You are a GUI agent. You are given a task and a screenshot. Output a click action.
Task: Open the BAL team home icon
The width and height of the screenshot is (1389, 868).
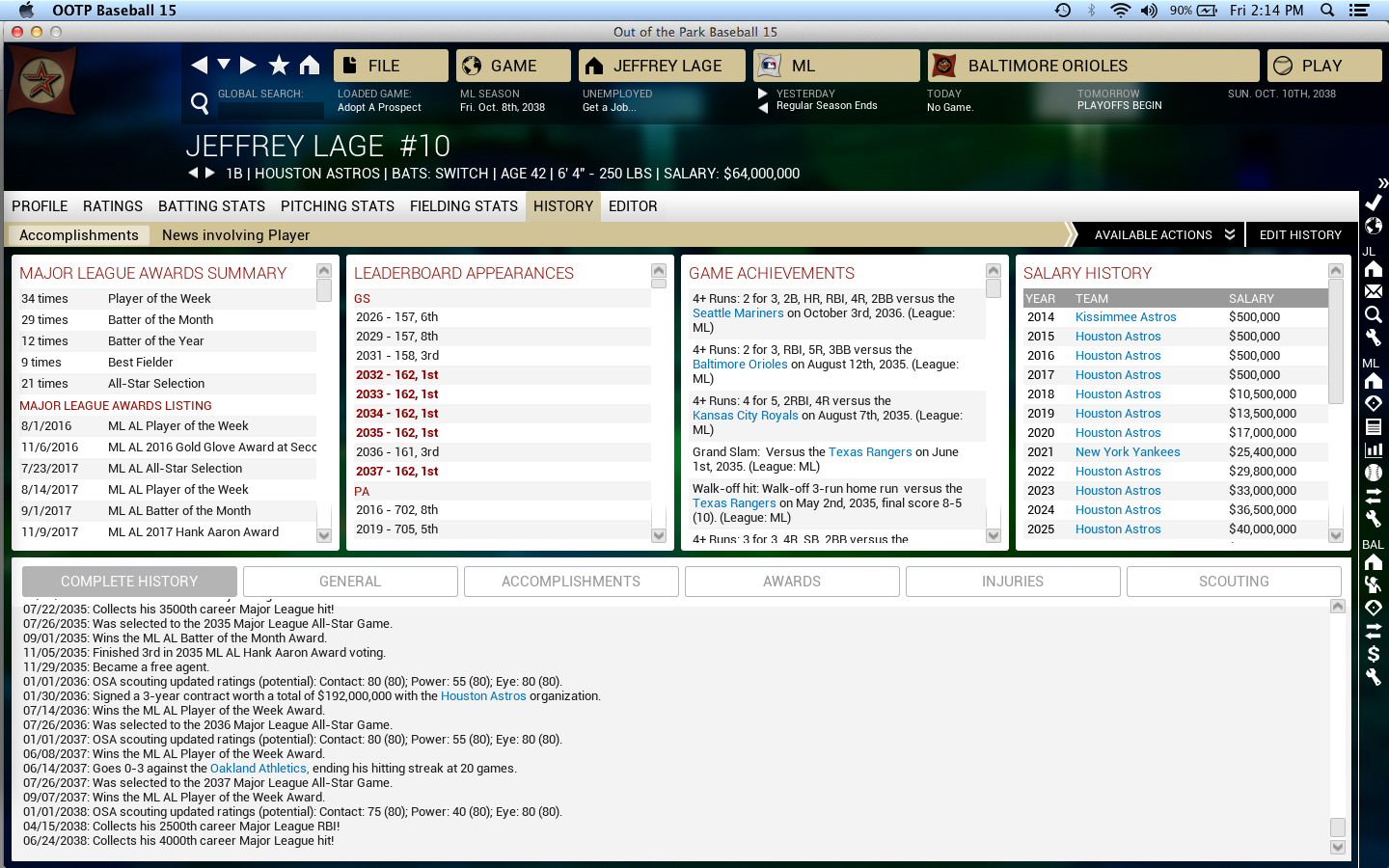1374,562
